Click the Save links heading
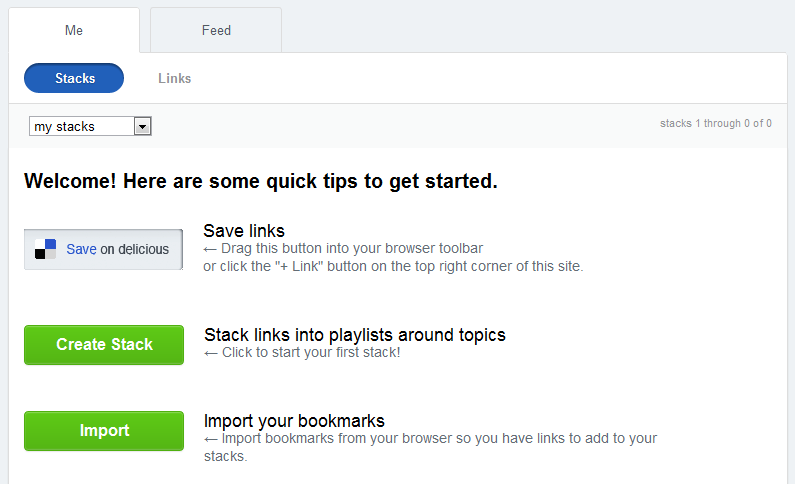This screenshot has width=795, height=484. (244, 231)
